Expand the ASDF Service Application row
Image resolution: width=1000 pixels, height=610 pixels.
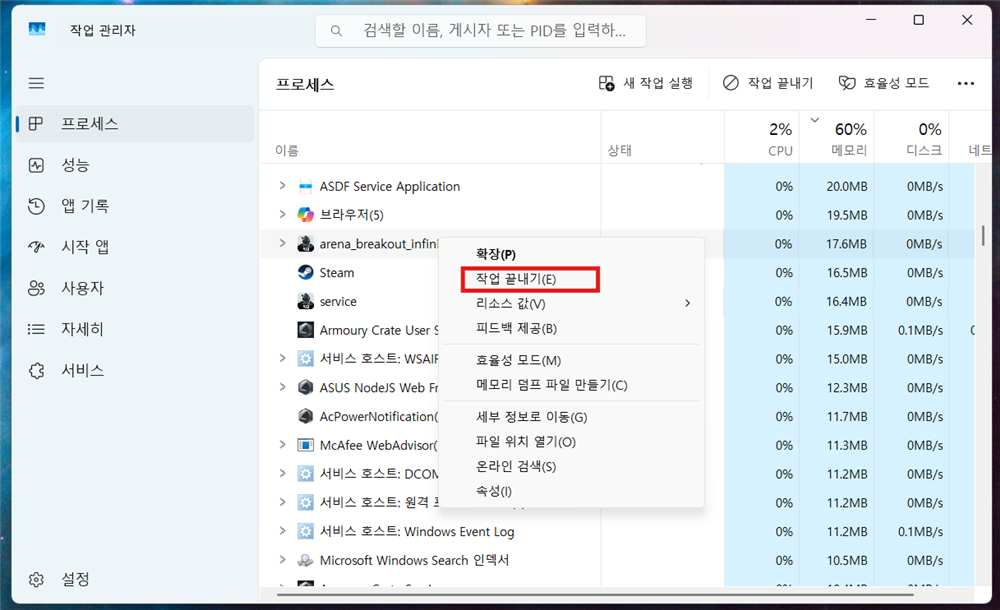pyautogui.click(x=282, y=186)
